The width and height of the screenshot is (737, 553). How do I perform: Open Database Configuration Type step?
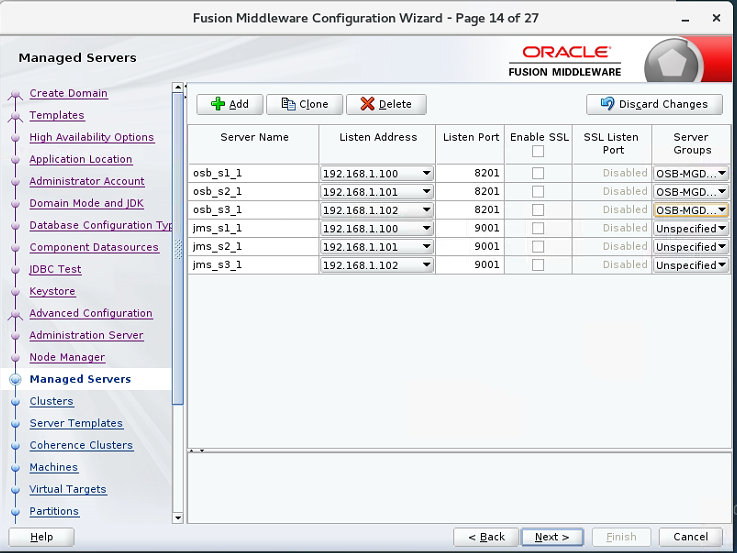[x=101, y=226]
